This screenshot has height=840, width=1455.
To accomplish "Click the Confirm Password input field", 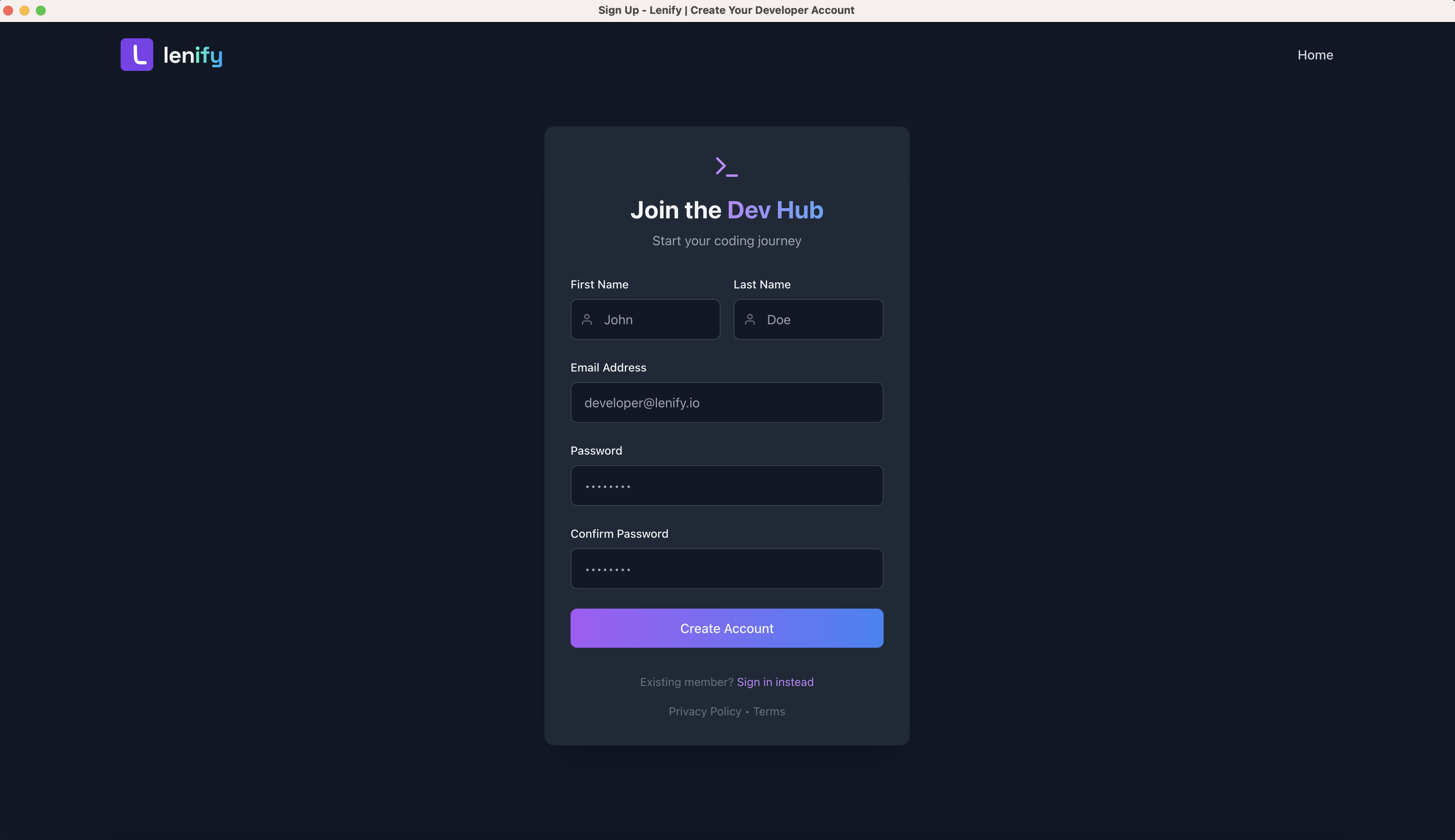I will pos(726,569).
